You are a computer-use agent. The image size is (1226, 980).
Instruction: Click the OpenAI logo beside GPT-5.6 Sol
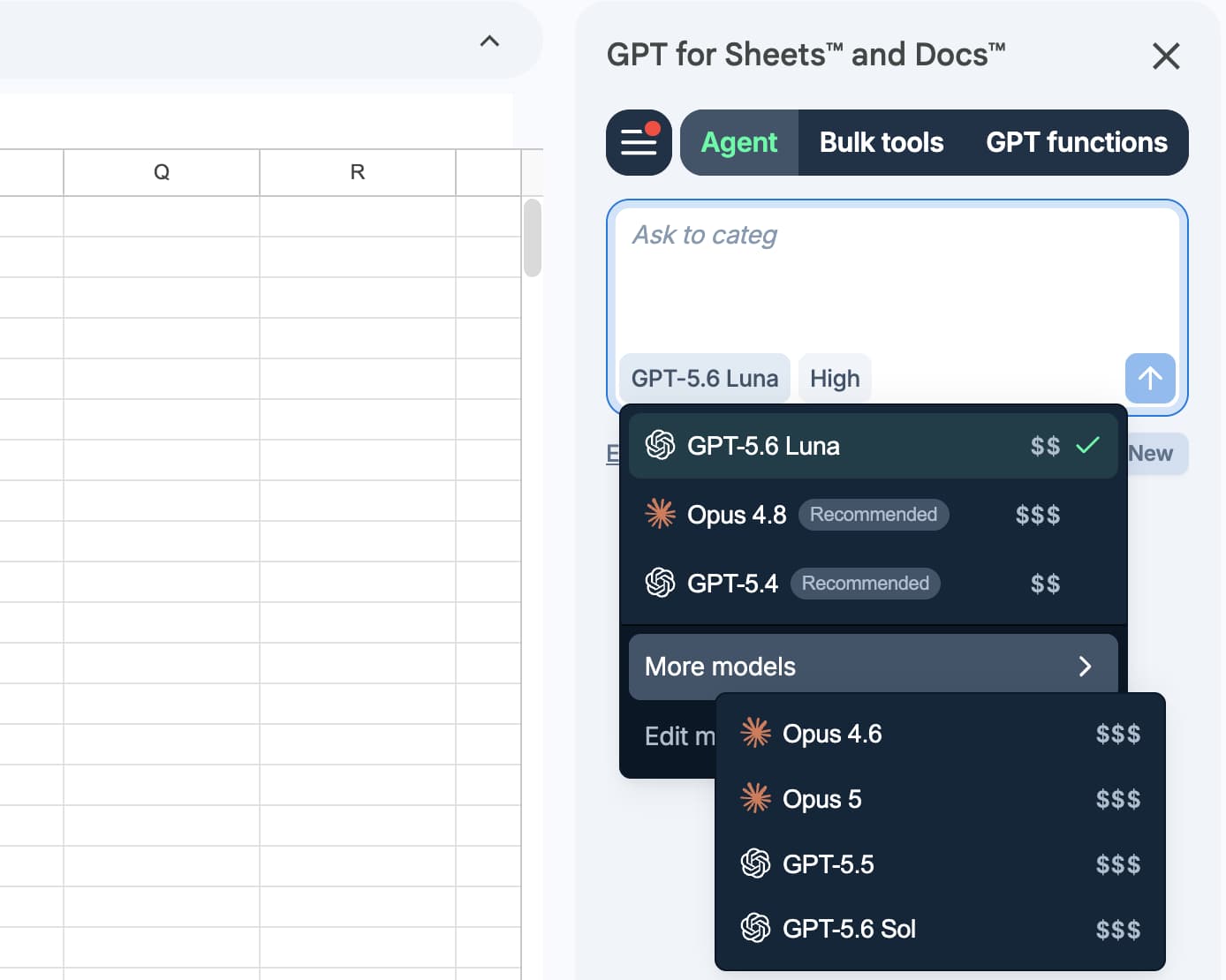755,928
